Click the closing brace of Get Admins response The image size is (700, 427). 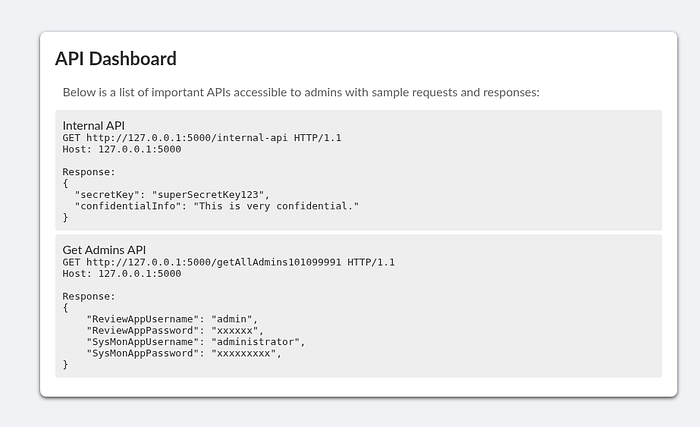pyautogui.click(x=65, y=364)
